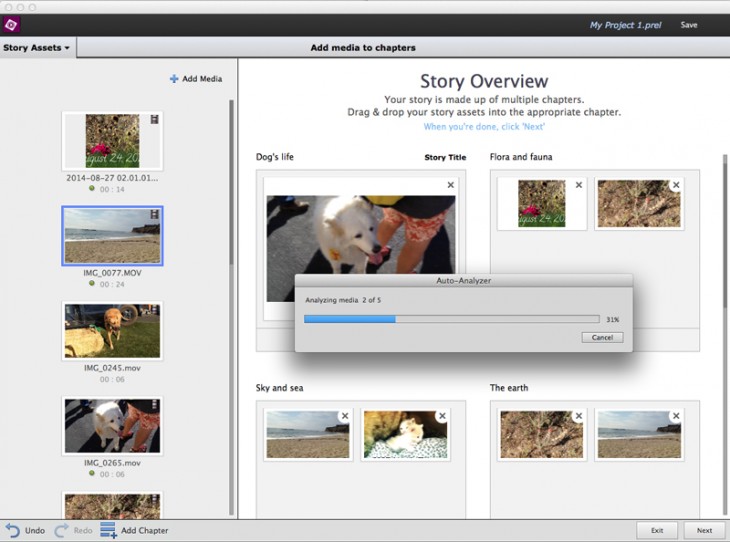Screen dimensions: 730x542
Task: Click Save in the top bar
Action: point(689,25)
